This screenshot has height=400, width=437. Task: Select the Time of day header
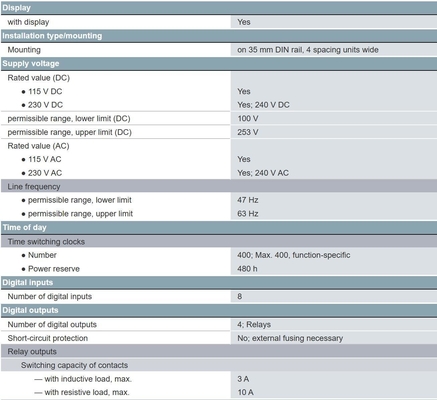click(x=218, y=227)
